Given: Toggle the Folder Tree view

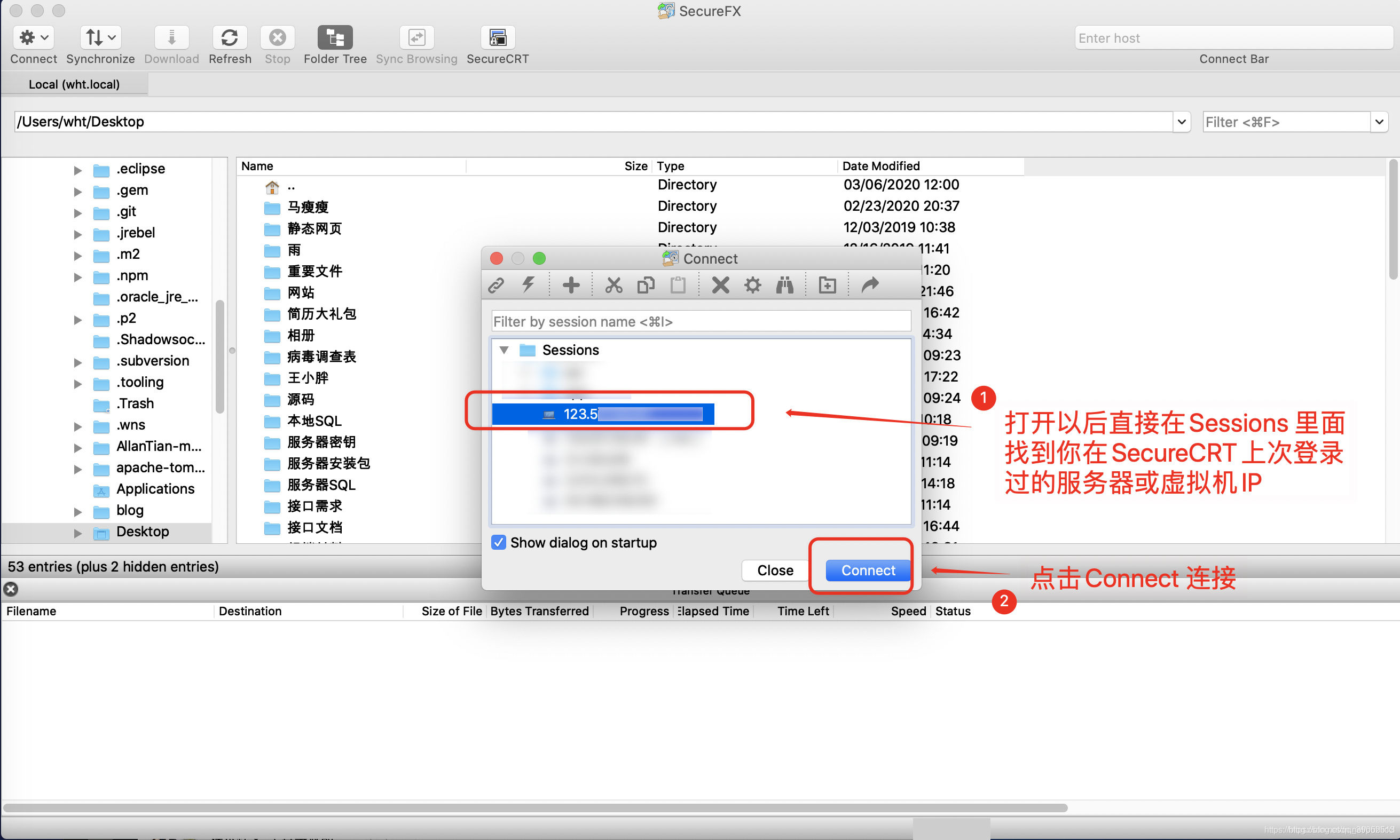Looking at the screenshot, I should (x=335, y=38).
